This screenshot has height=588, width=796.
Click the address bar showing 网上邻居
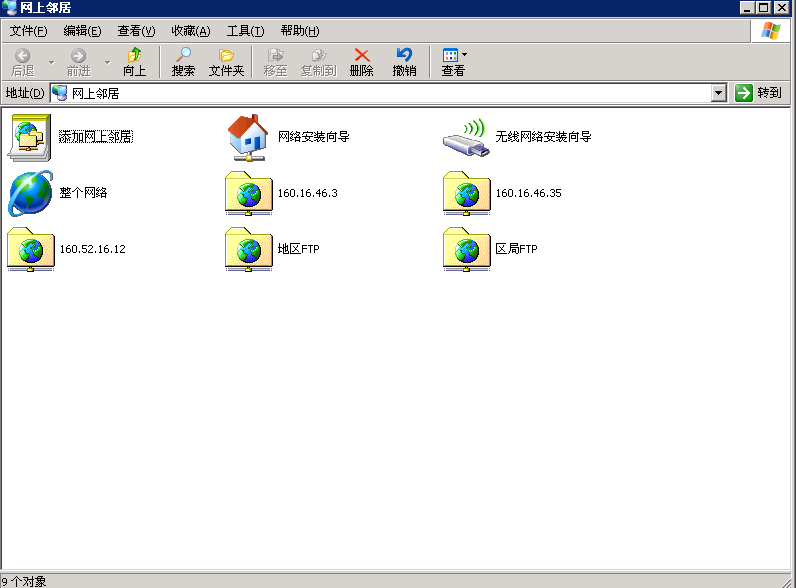[381, 93]
